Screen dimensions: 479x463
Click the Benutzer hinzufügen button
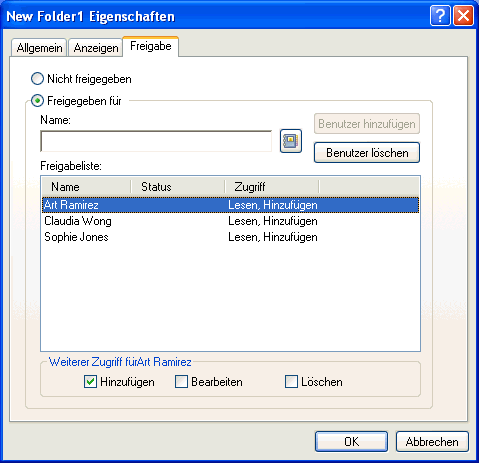click(x=367, y=124)
